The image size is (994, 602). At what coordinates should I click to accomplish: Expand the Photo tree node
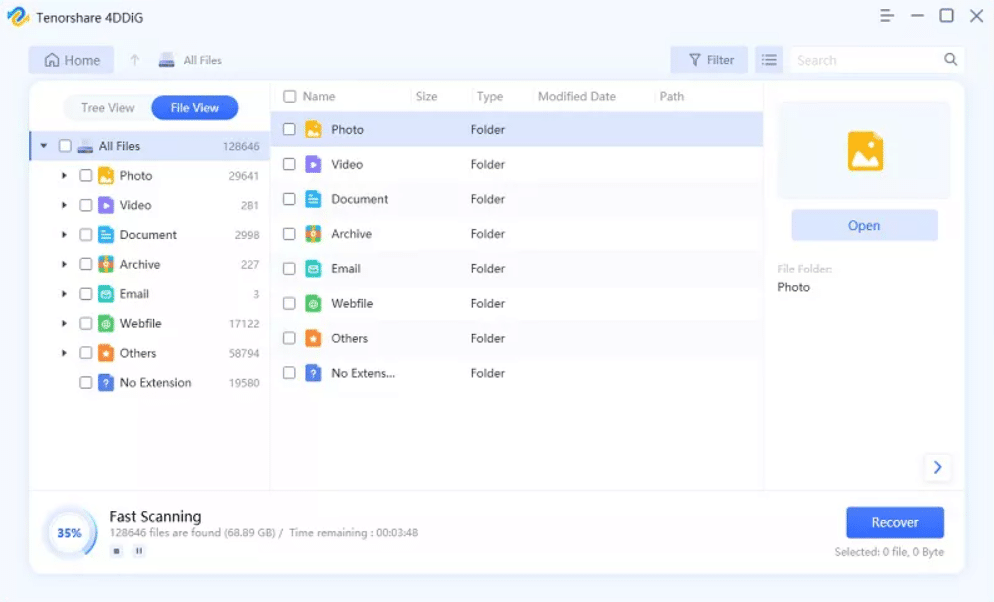pyautogui.click(x=65, y=176)
